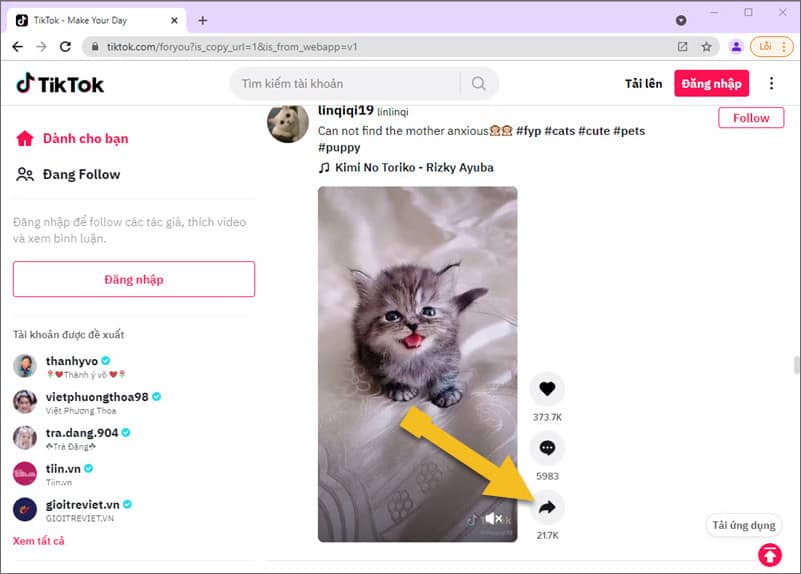Click the heart like icon on video
The width and height of the screenshot is (801, 574).
[x=546, y=388]
